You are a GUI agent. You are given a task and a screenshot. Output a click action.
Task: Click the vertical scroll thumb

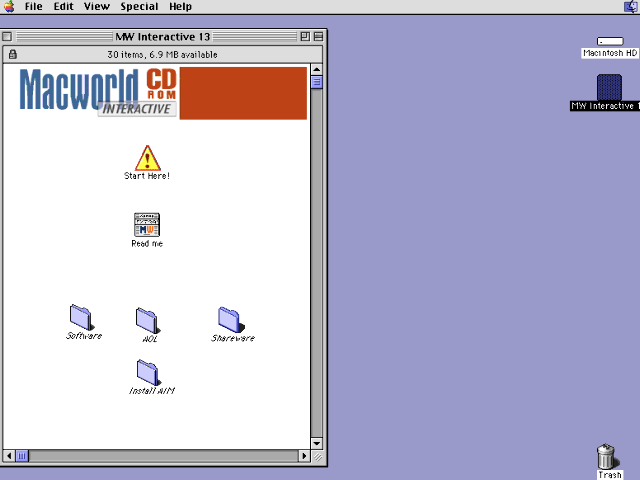316,82
